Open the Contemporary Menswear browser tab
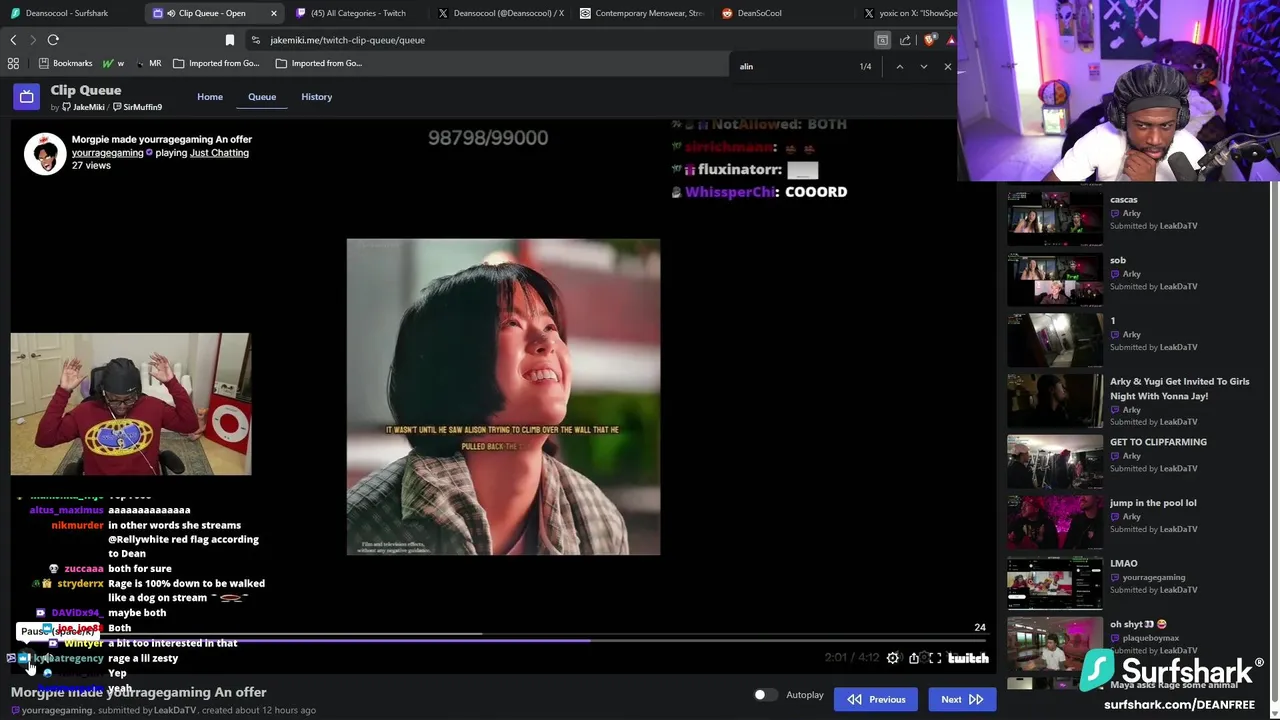1280x720 pixels. pos(643,13)
